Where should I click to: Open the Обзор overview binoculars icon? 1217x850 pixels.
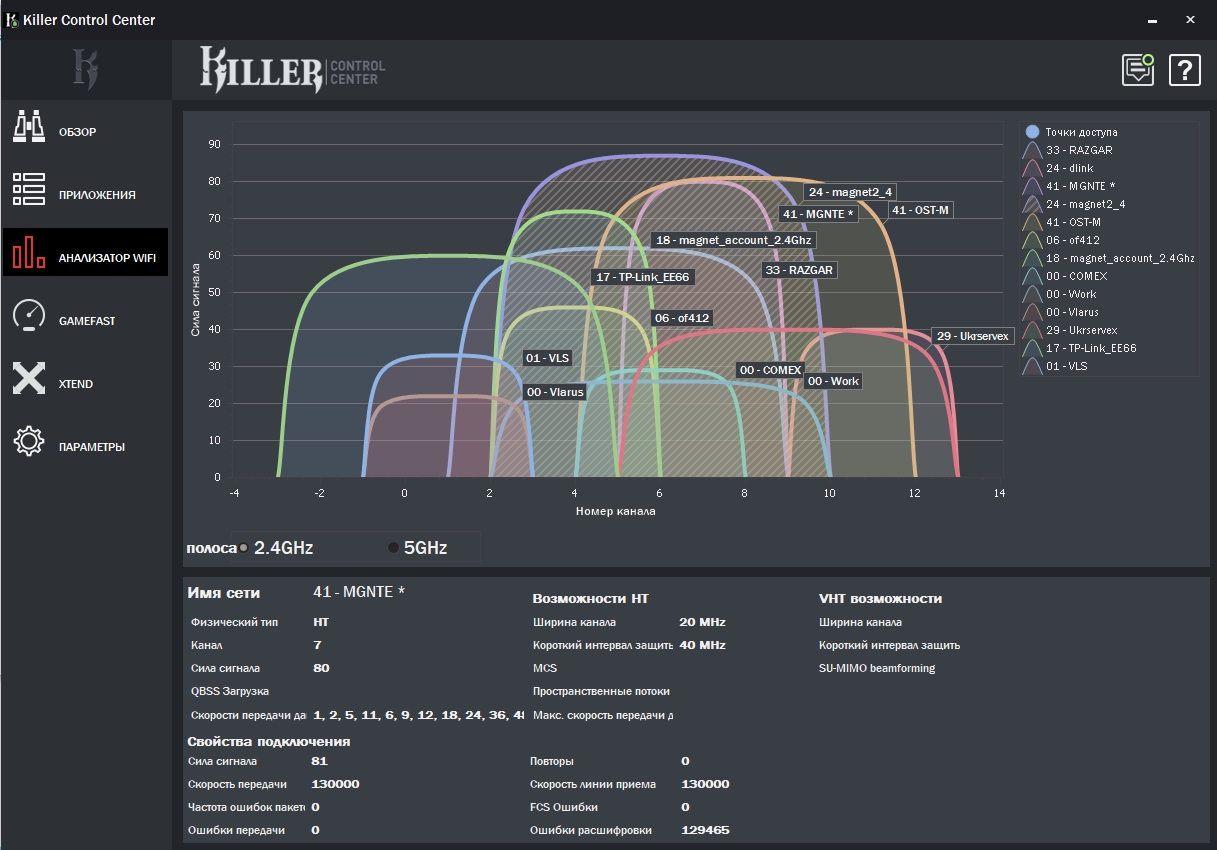(x=29, y=128)
